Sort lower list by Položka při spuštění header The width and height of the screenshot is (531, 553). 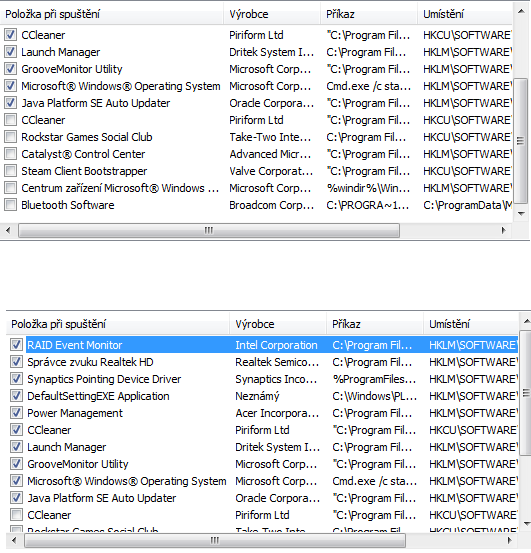point(118,324)
